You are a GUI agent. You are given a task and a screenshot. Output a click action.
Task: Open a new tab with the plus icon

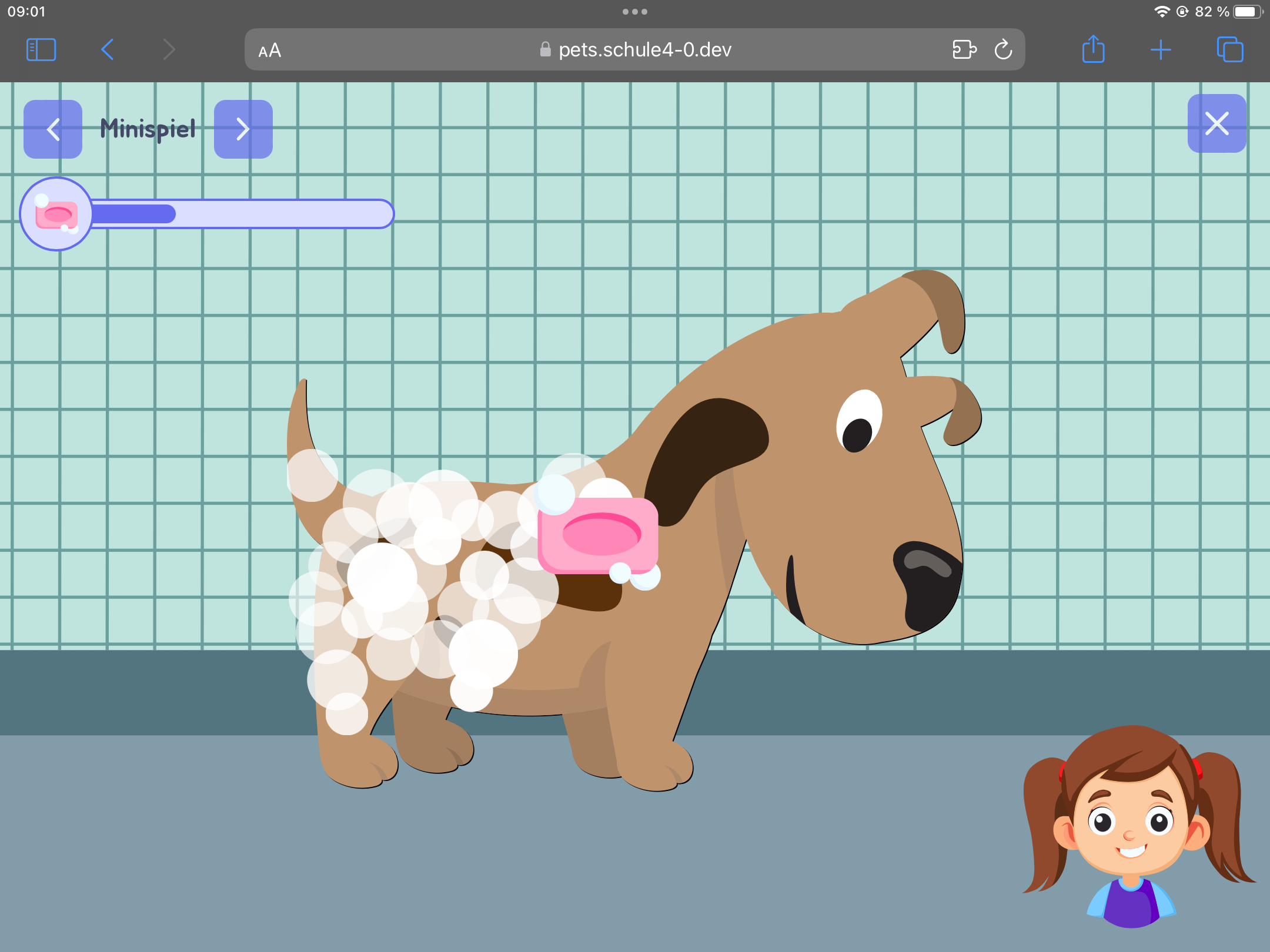tap(1161, 50)
